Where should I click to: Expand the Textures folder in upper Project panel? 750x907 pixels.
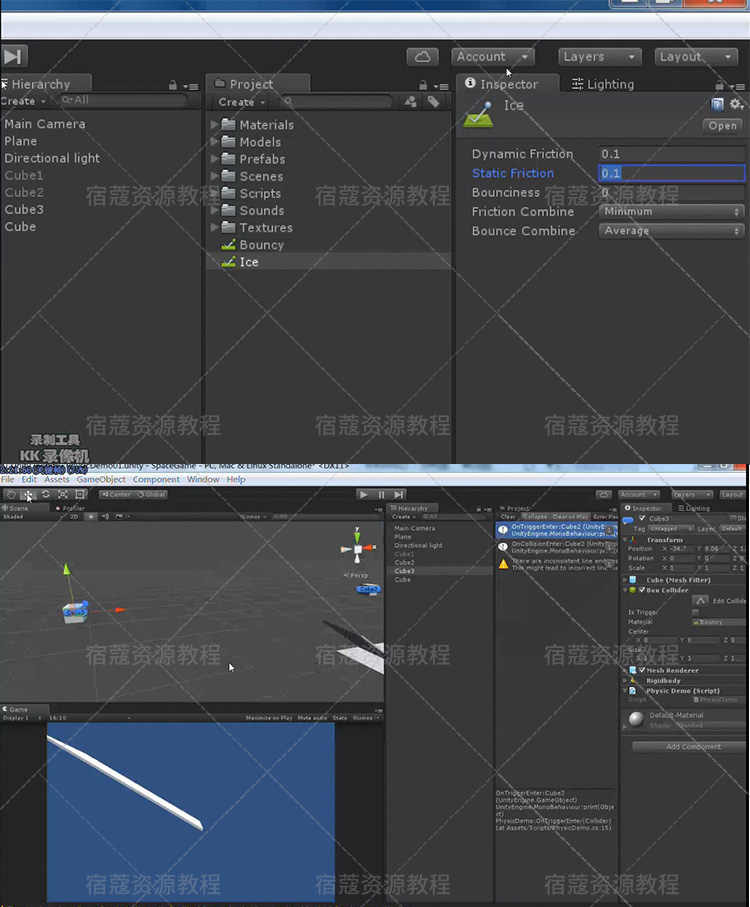pos(214,227)
